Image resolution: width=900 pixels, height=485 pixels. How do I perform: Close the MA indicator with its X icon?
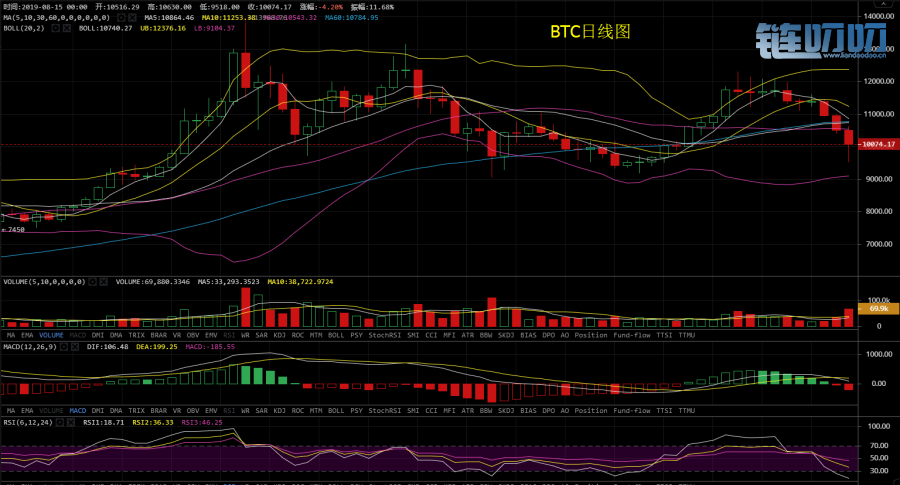[x=134, y=18]
